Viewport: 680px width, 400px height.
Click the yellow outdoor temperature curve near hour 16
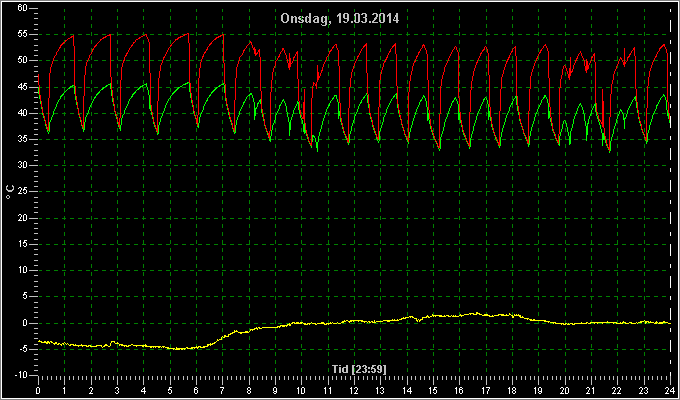tap(460, 315)
